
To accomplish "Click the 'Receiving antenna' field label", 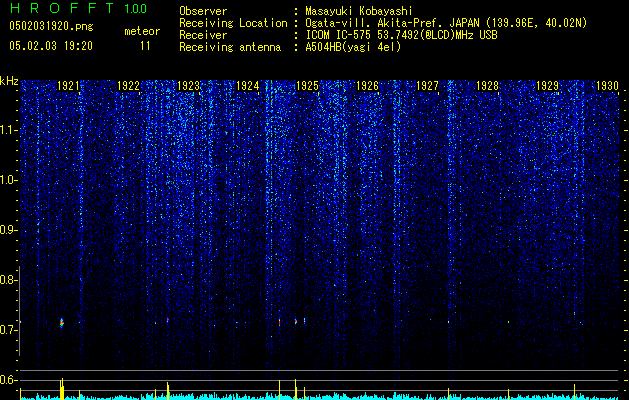I will pyautogui.click(x=230, y=47).
